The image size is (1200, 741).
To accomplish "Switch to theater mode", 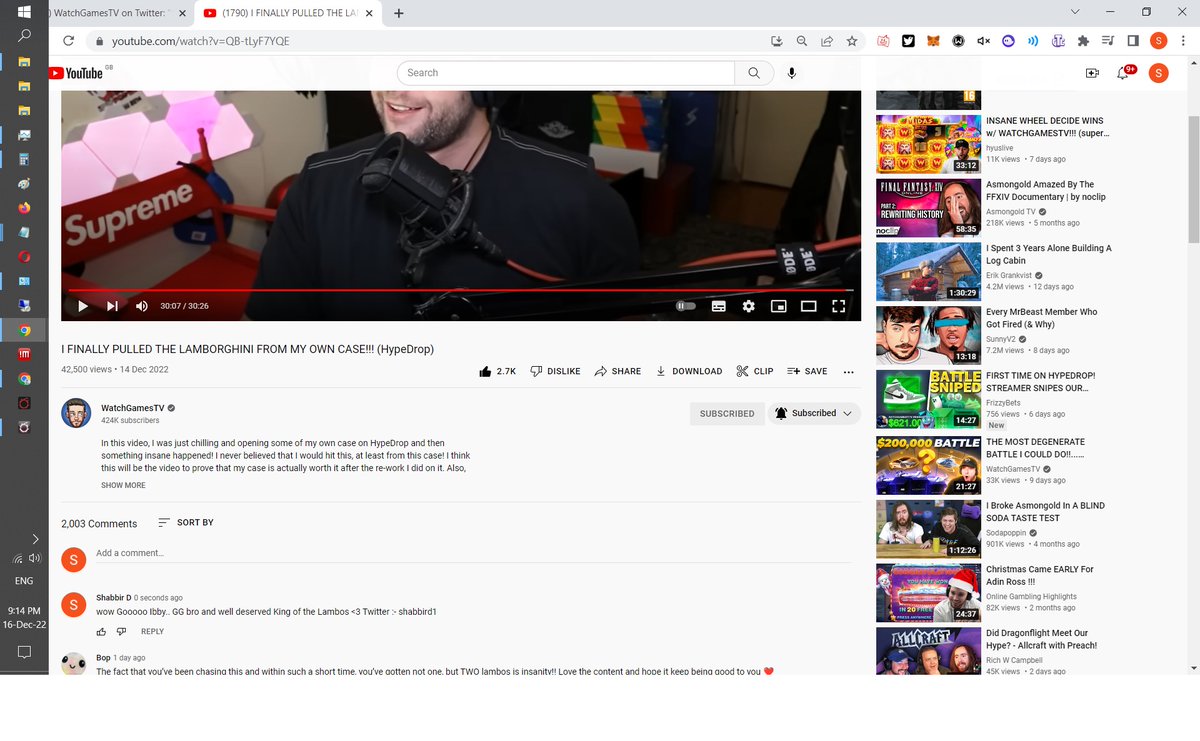I will point(808,306).
